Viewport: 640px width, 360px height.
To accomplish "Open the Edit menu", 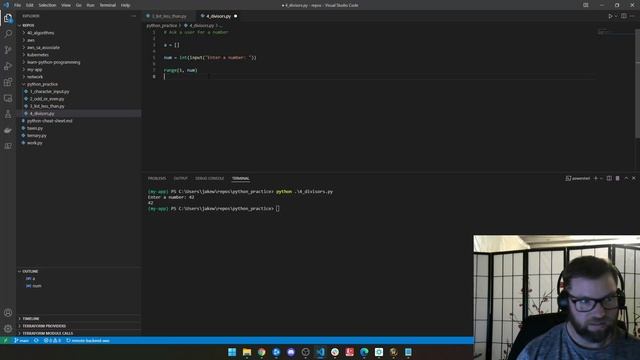I will 29,5.
